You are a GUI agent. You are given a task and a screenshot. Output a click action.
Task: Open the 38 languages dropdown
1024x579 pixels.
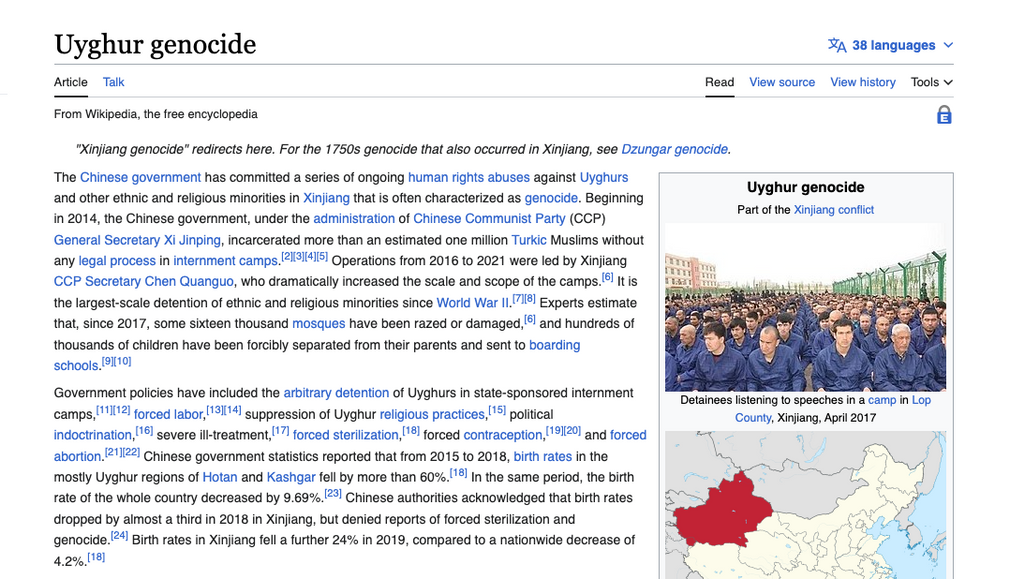tap(891, 45)
